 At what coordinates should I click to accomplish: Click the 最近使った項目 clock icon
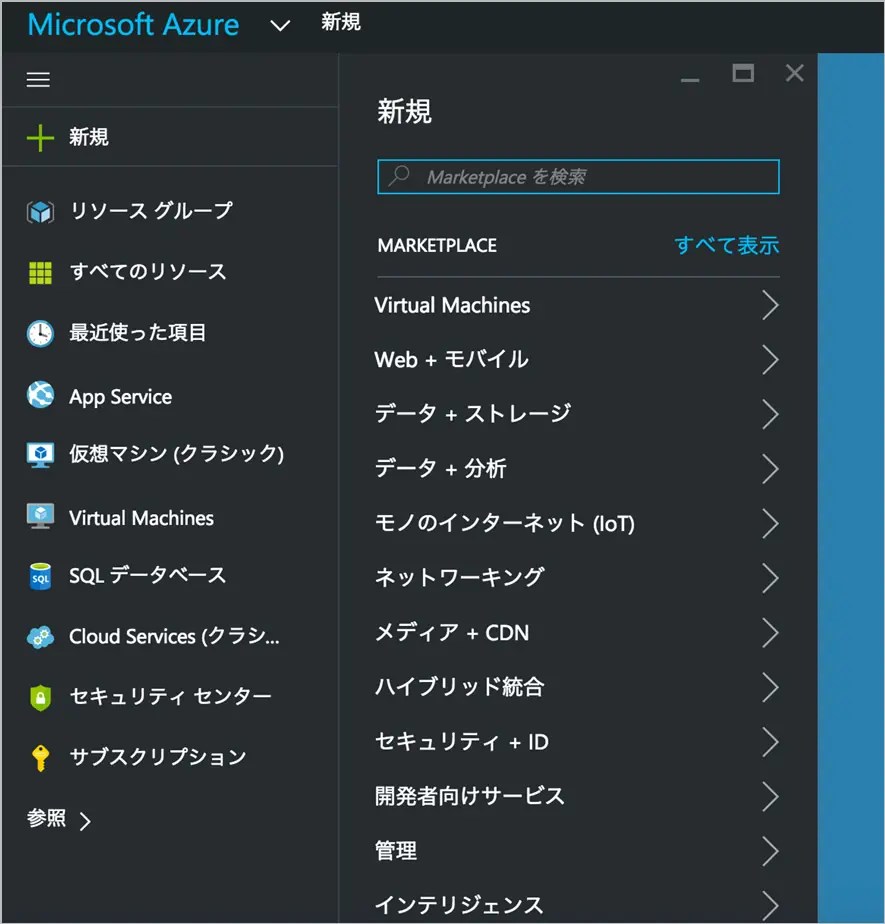point(40,334)
